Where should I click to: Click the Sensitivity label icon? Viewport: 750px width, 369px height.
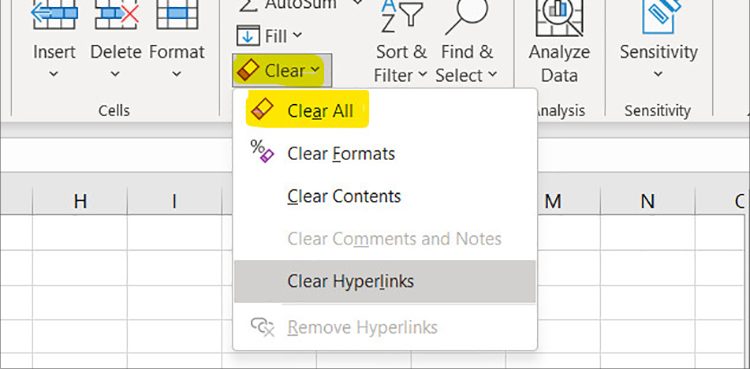tap(661, 17)
